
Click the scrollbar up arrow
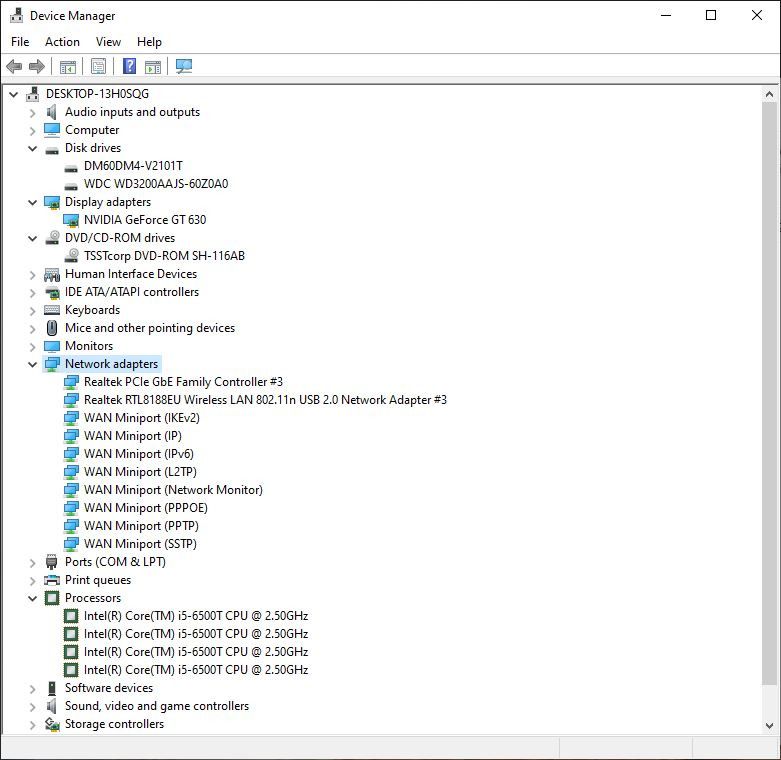(x=770, y=94)
